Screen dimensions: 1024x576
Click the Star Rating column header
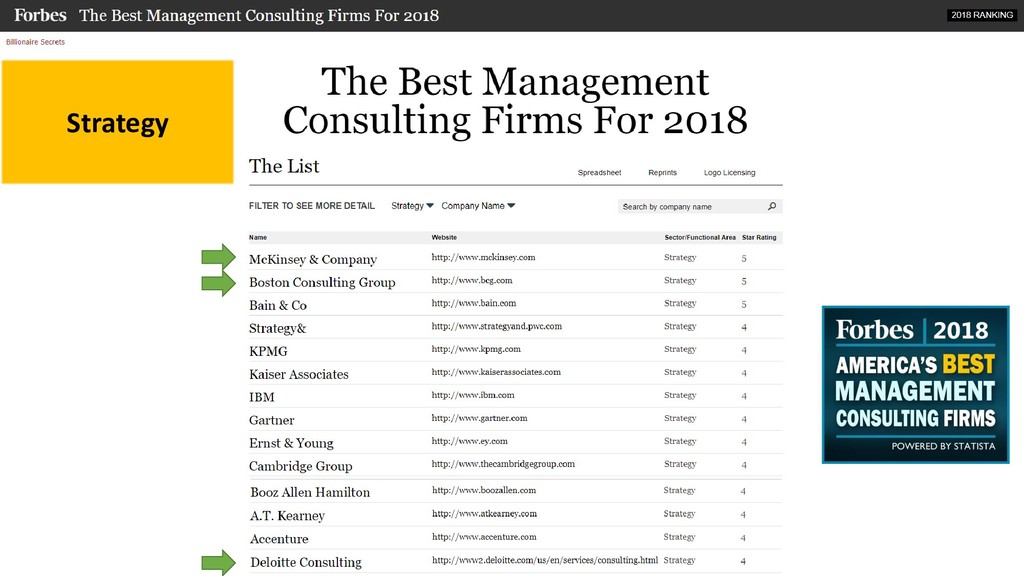pyautogui.click(x=759, y=238)
